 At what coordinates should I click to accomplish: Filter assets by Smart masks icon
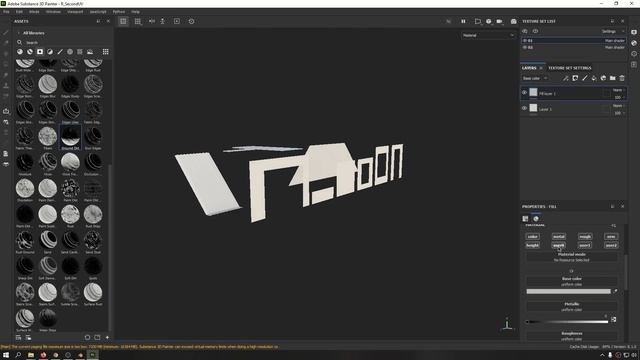pyautogui.click(x=40, y=52)
